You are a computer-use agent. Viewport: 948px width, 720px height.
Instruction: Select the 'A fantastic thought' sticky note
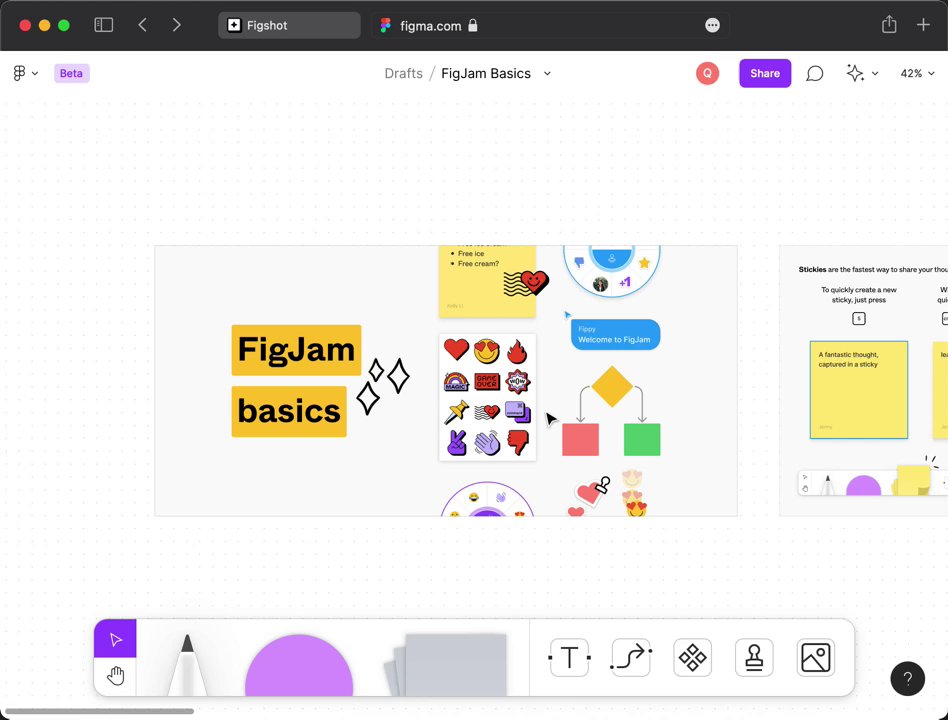click(859, 389)
